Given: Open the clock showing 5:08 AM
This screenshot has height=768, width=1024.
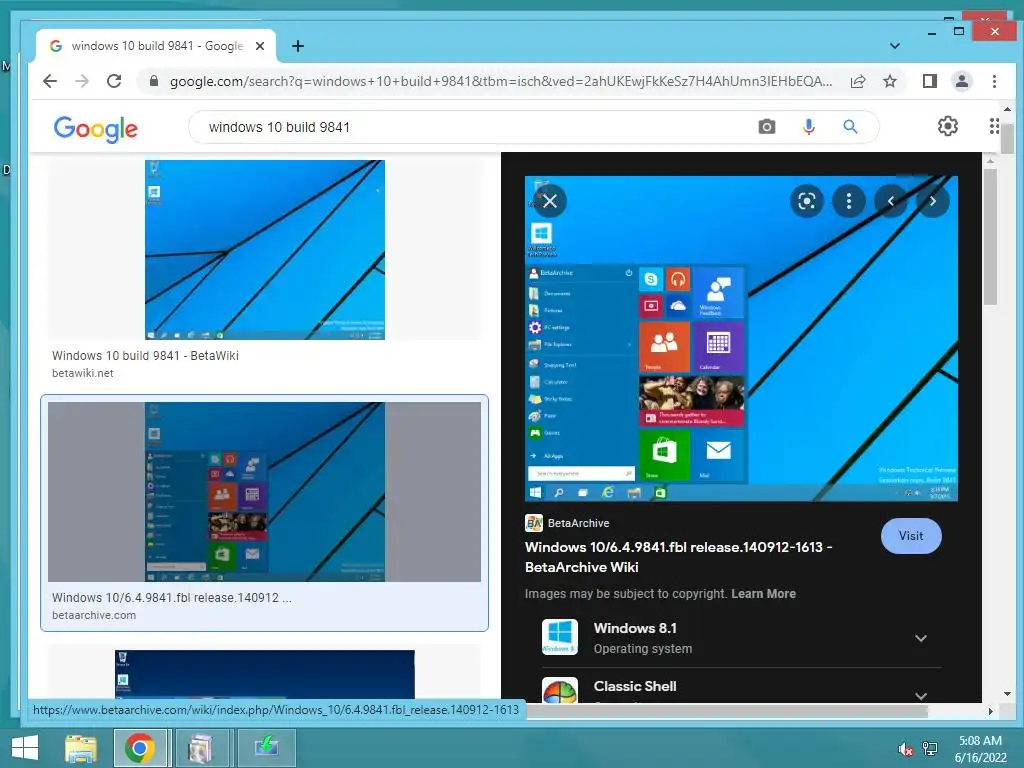Looking at the screenshot, I should pyautogui.click(x=980, y=749).
